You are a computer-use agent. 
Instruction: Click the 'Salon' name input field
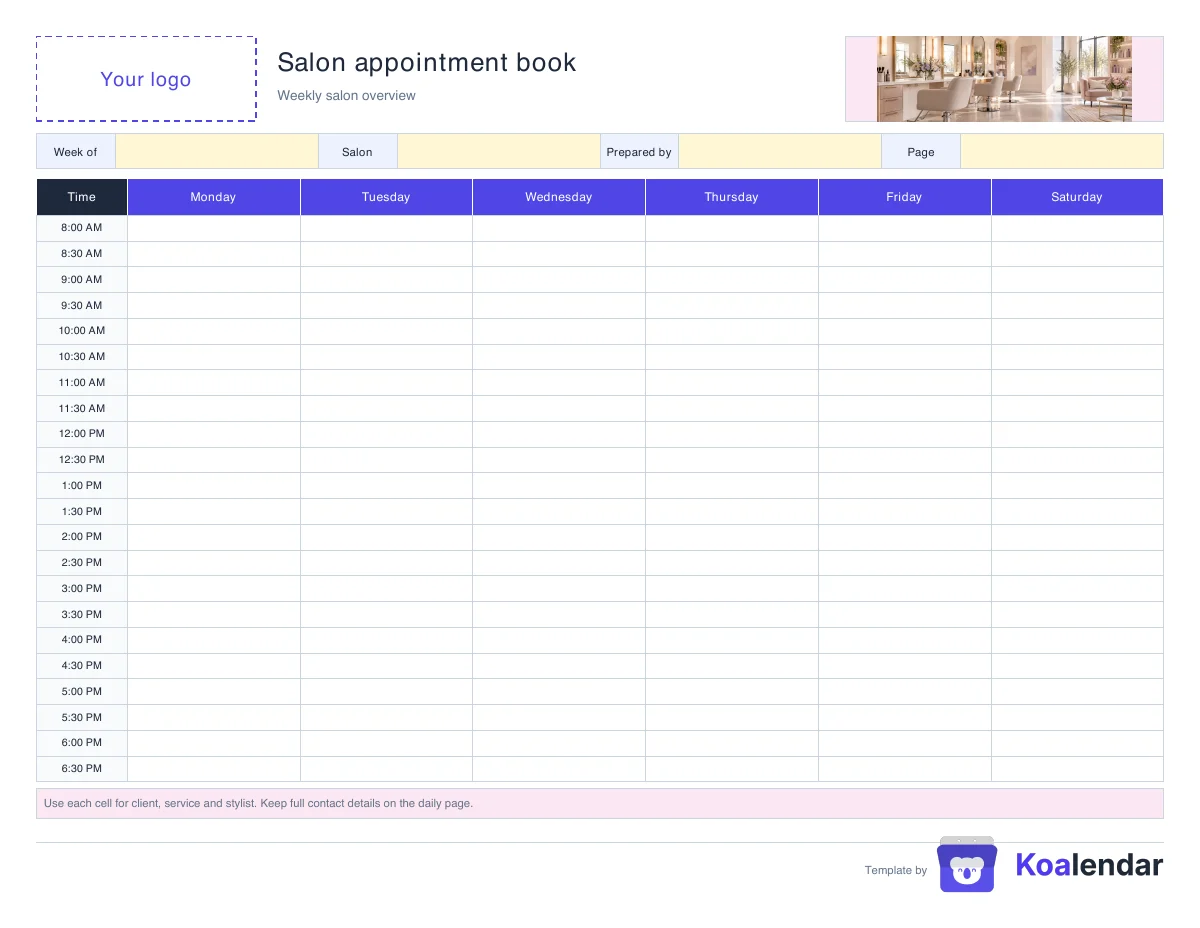[x=498, y=152]
